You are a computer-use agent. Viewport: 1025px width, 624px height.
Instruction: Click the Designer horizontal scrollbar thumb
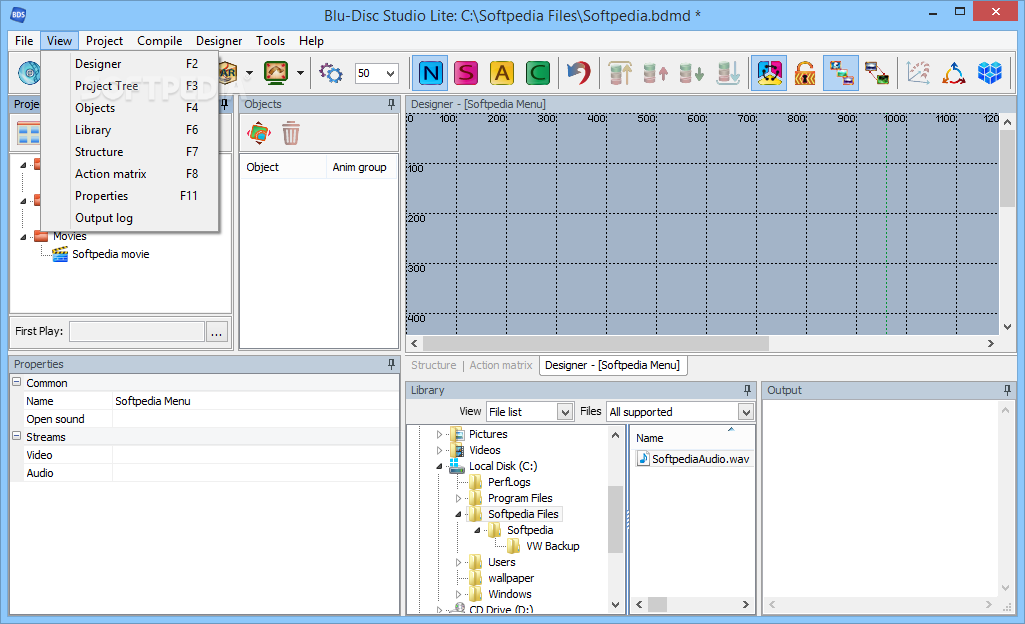(x=596, y=343)
